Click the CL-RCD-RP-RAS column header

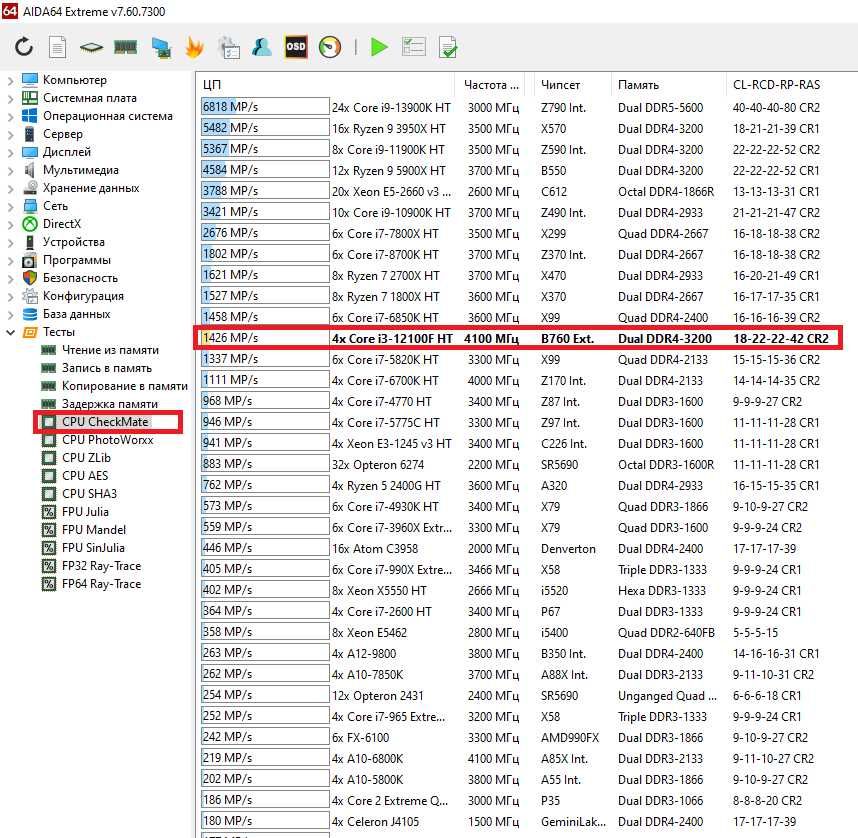(776, 85)
